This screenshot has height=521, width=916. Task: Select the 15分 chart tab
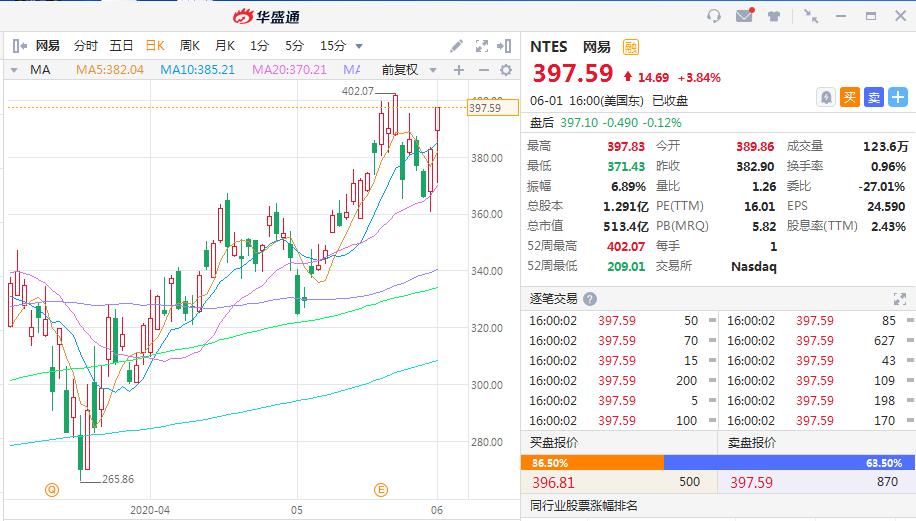point(332,46)
